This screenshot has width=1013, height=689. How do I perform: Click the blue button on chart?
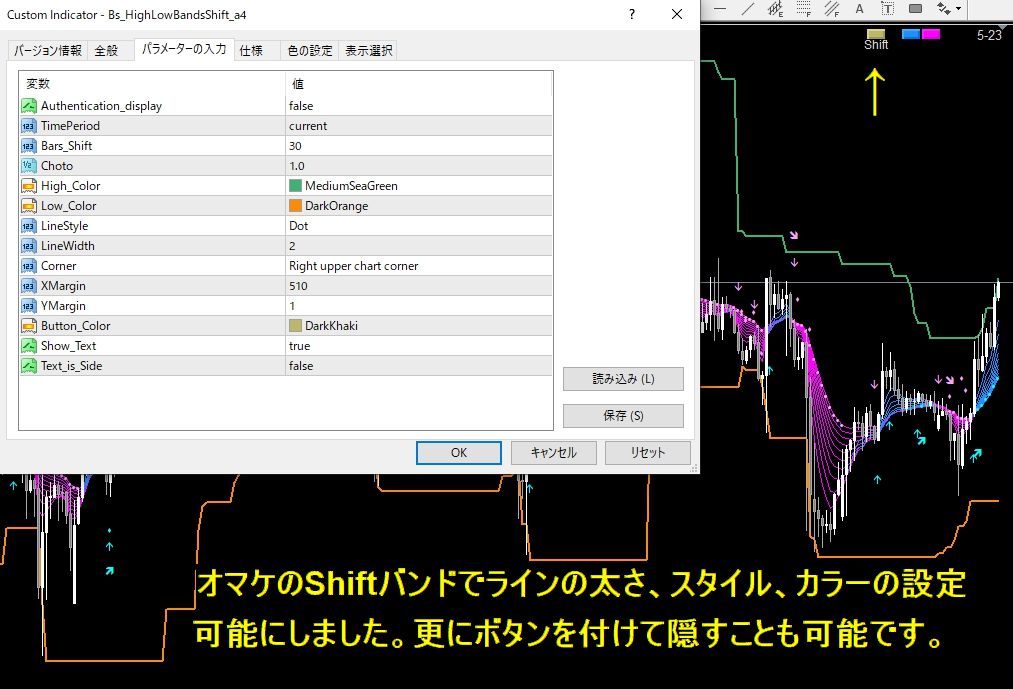911,34
